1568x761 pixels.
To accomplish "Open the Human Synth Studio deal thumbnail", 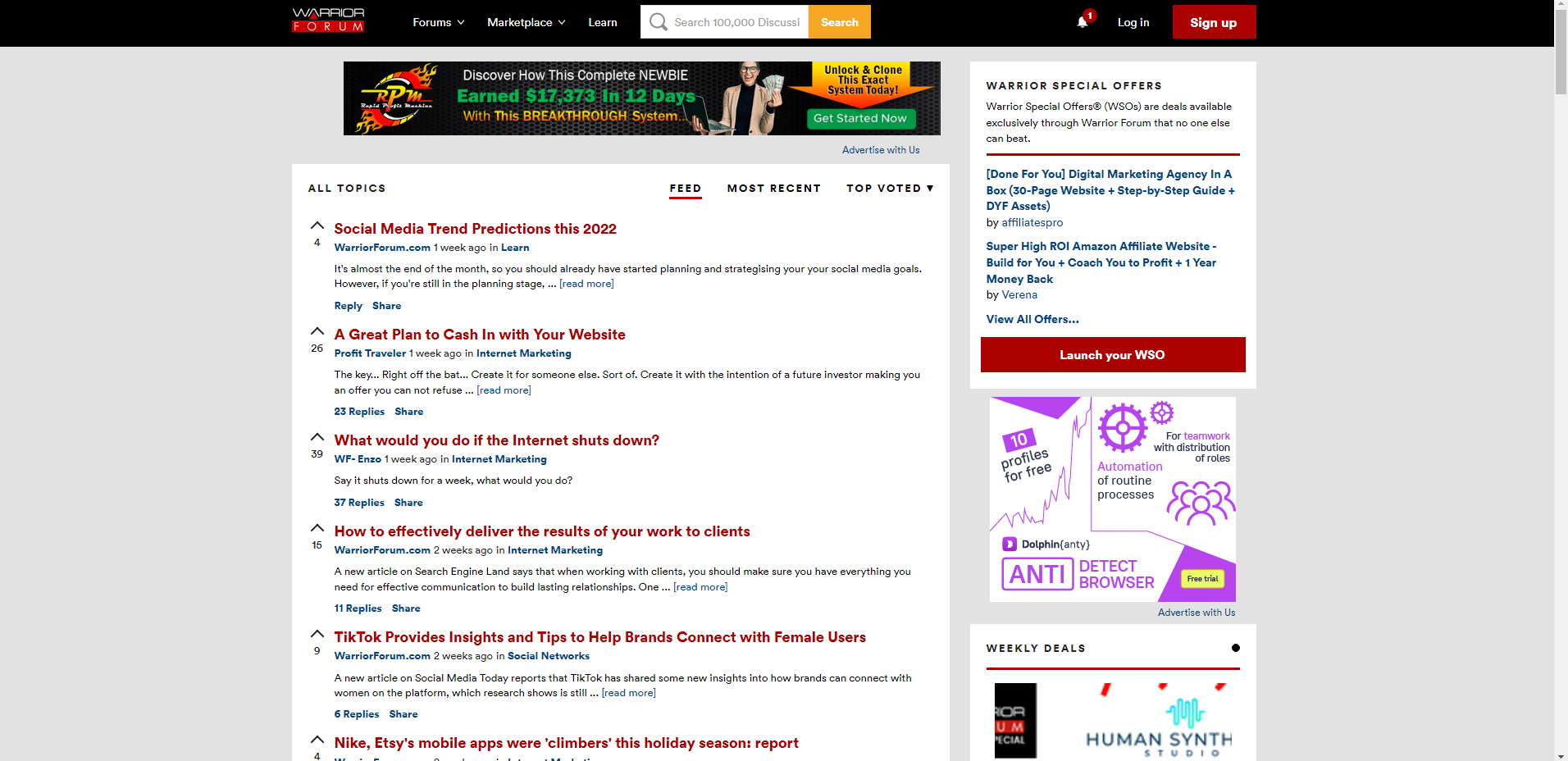I will [x=1158, y=722].
